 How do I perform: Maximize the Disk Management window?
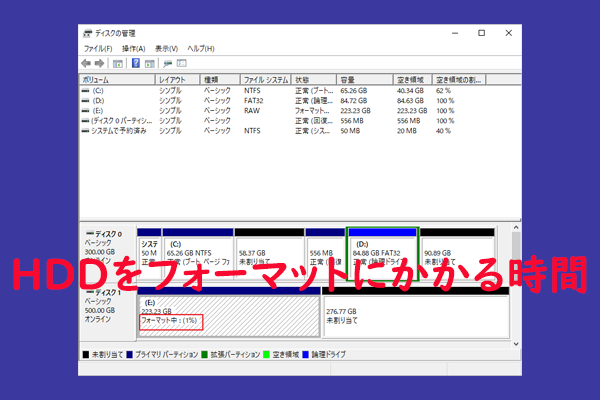tap(482, 33)
